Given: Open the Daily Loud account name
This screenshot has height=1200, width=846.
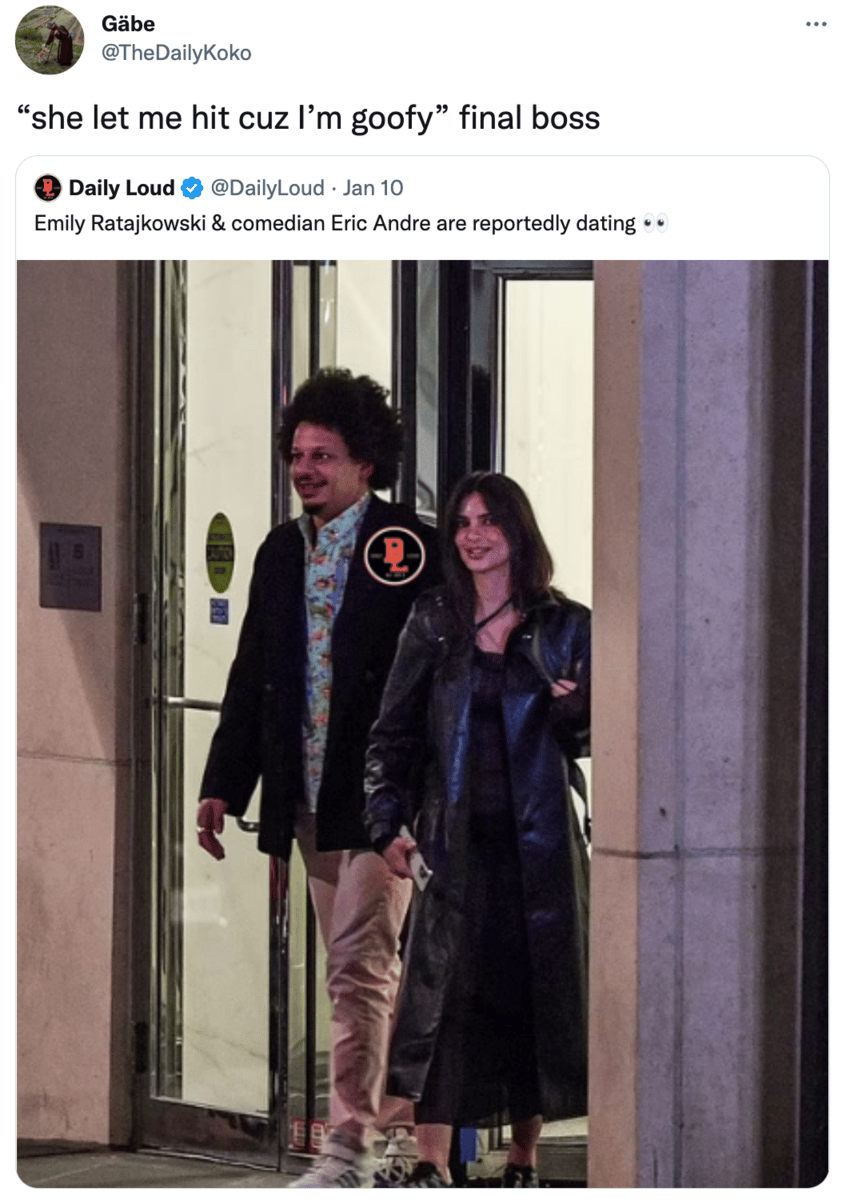Looking at the screenshot, I should coord(121,188).
